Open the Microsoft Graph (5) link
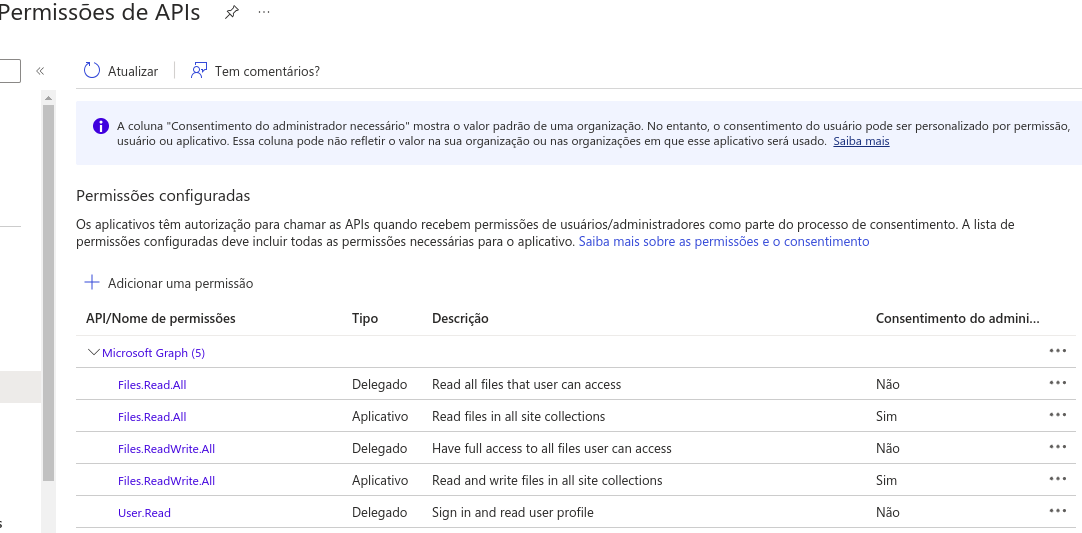Image resolution: width=1082 pixels, height=533 pixels. coord(153,353)
